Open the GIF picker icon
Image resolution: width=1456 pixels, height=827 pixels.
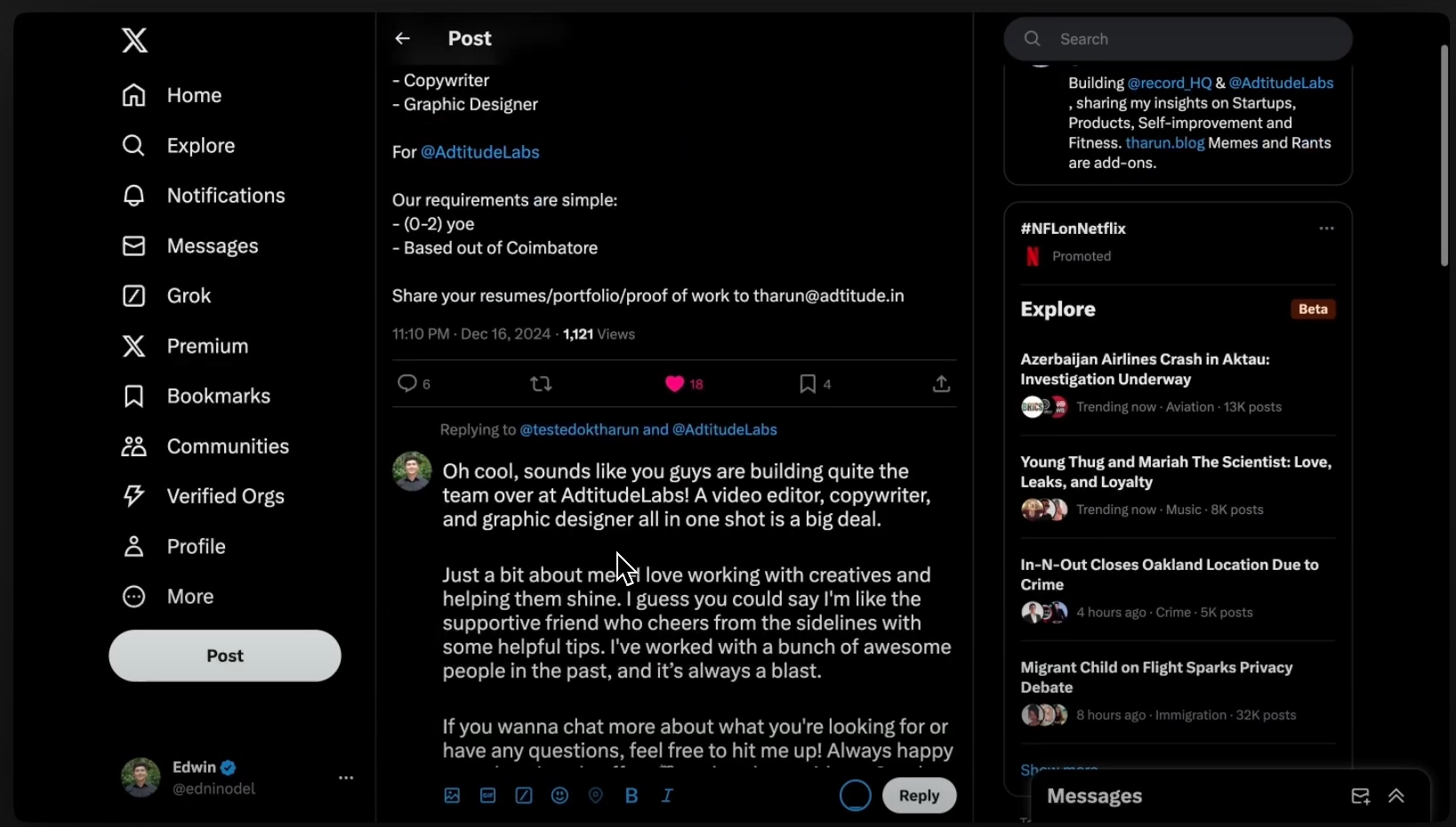[x=487, y=796]
